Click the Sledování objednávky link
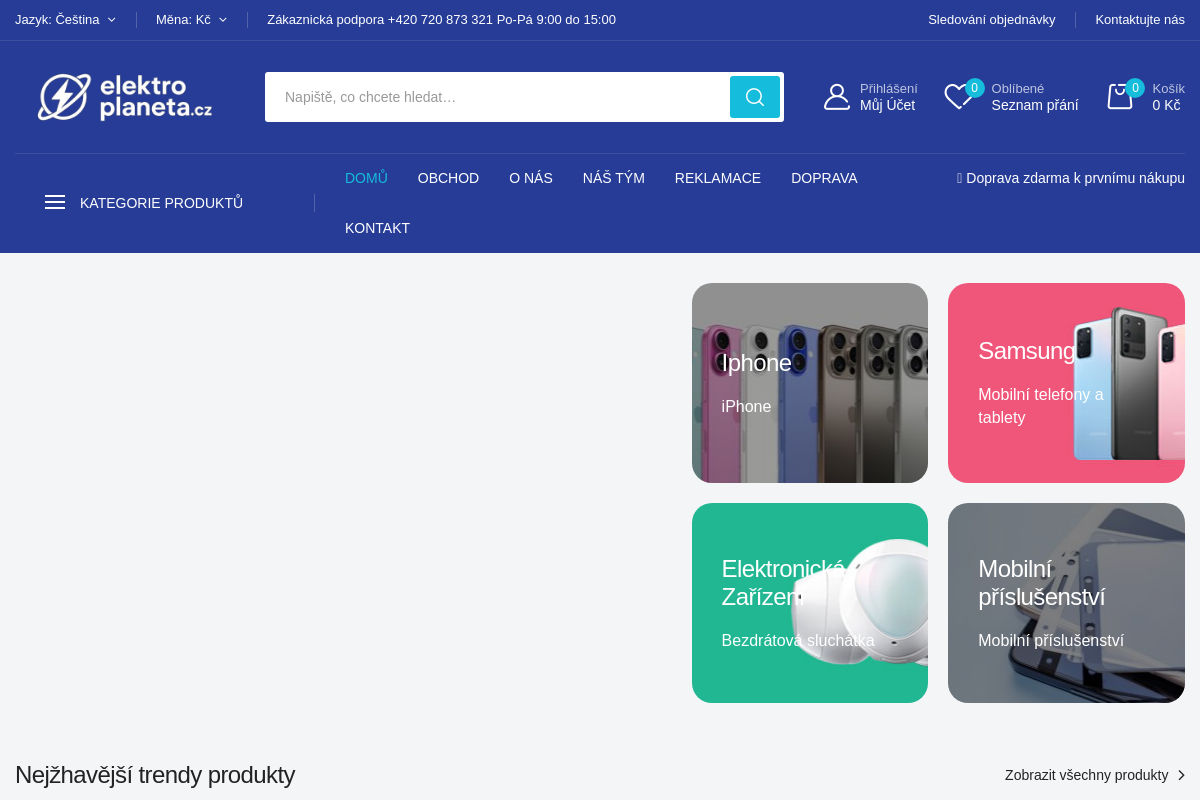 point(991,19)
